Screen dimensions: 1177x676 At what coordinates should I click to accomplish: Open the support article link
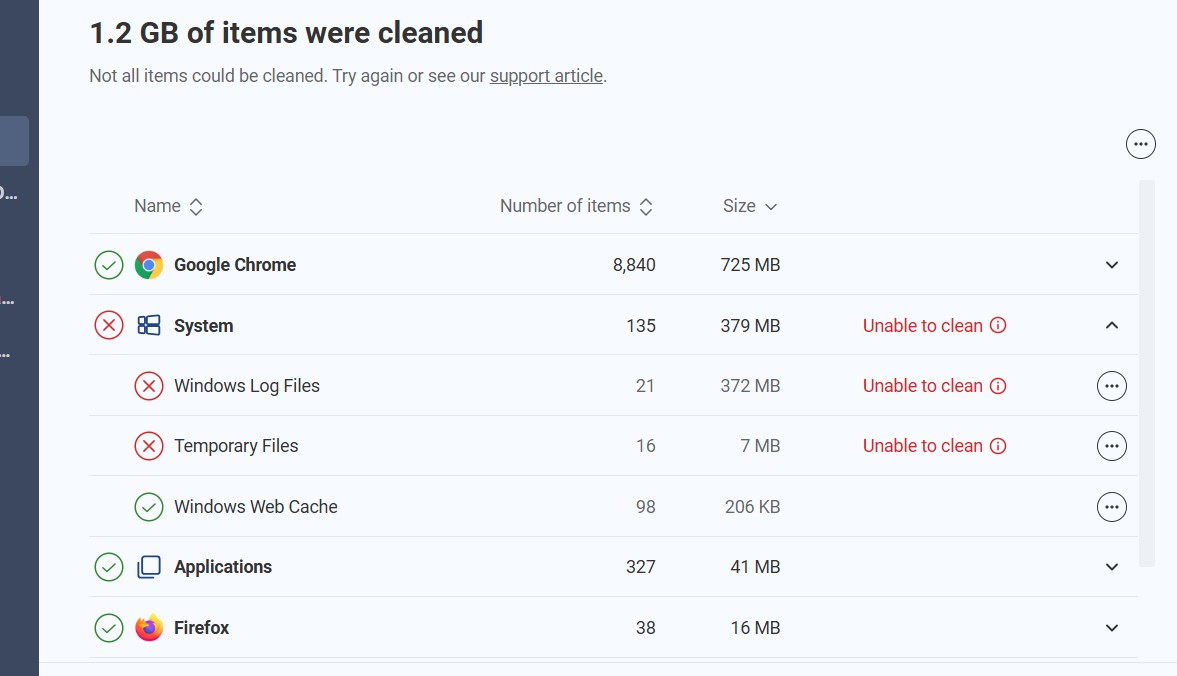pyautogui.click(x=546, y=76)
